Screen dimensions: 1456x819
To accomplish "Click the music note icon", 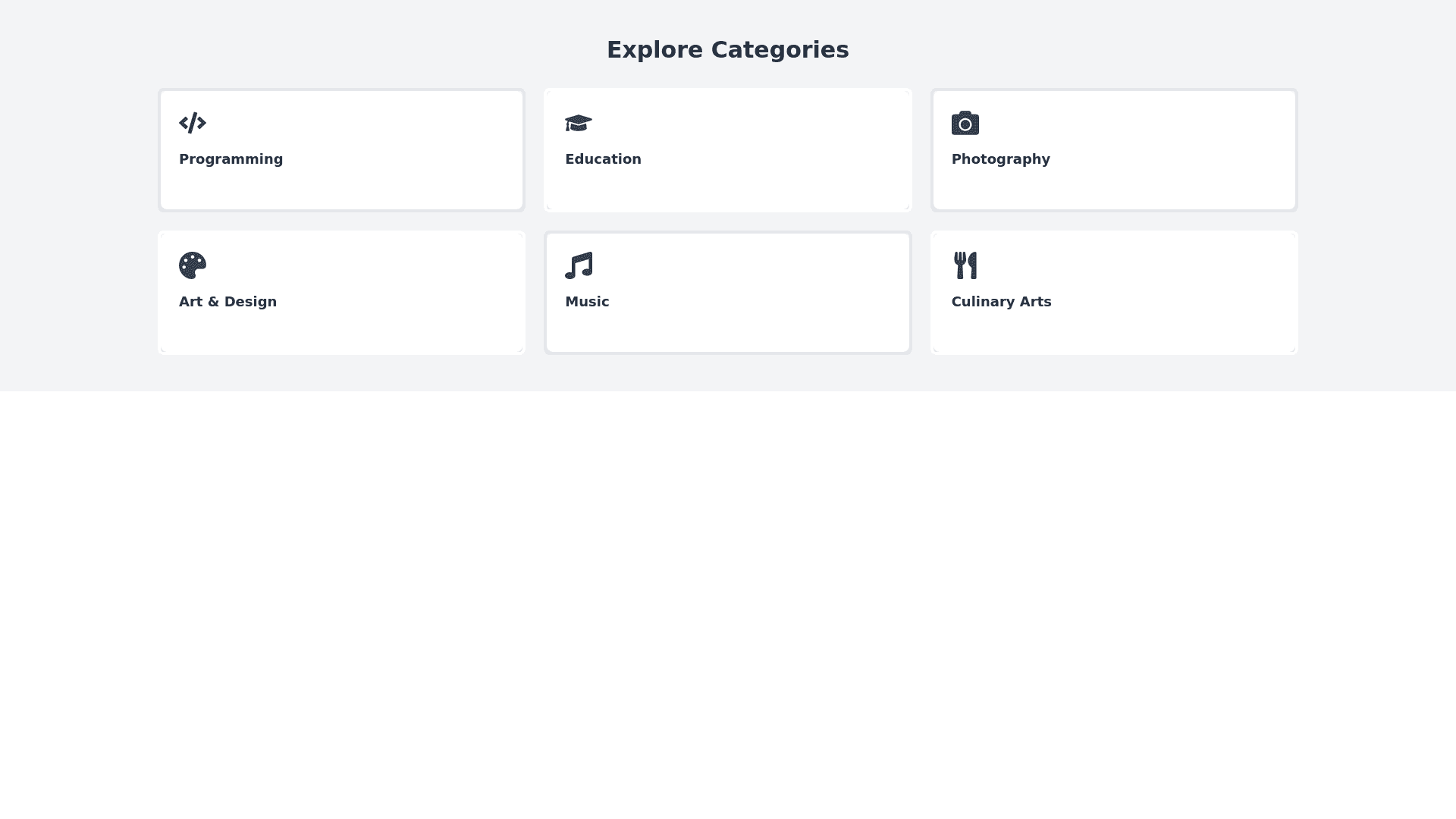I will click(x=579, y=265).
